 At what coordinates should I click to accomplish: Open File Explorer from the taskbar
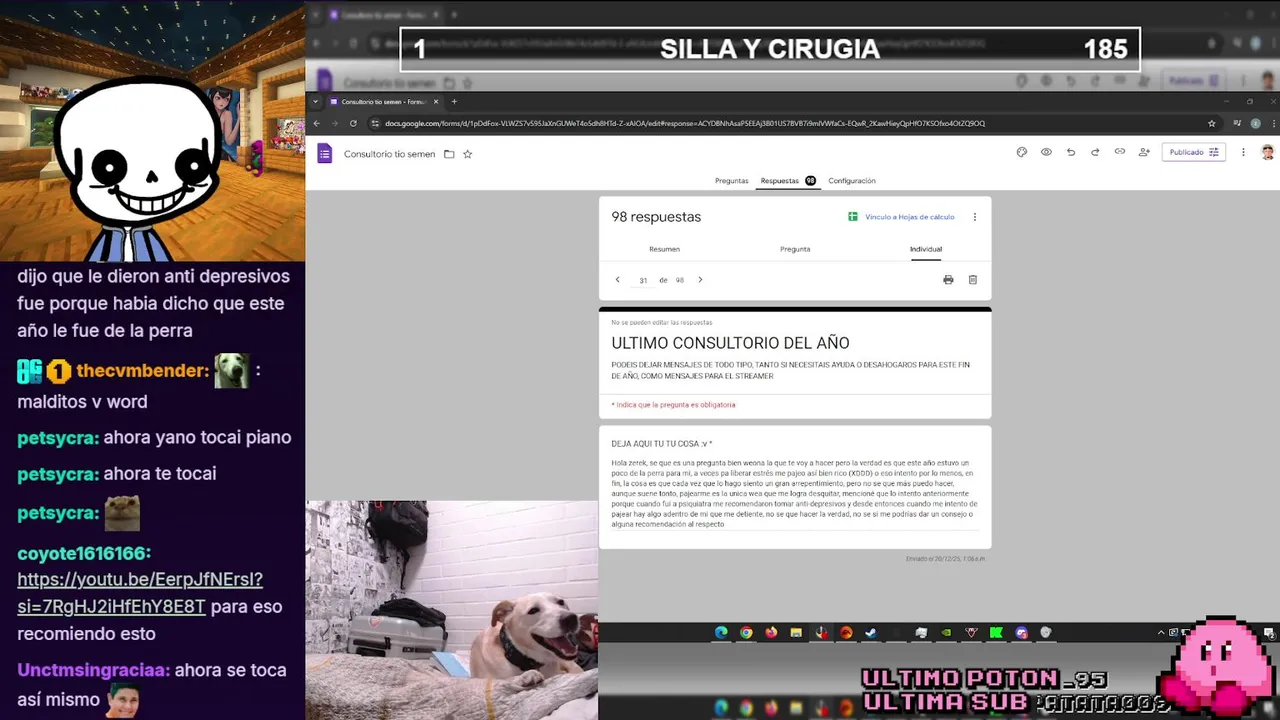click(x=796, y=632)
